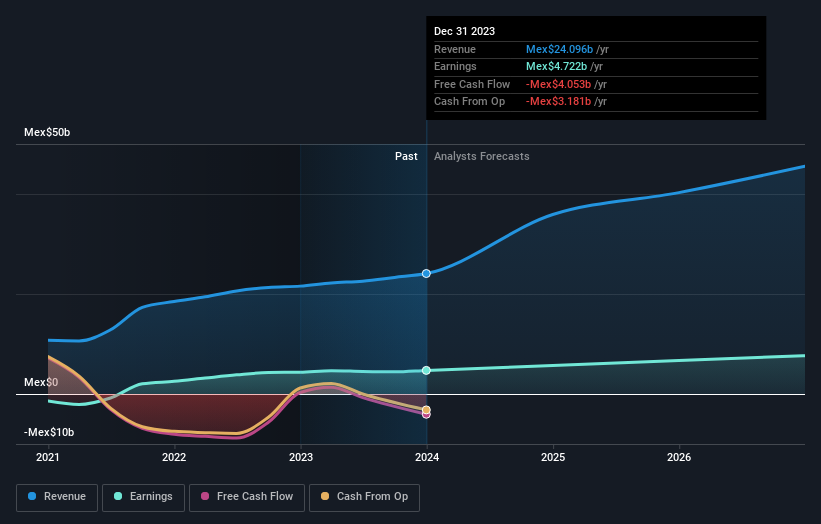Toggle the Revenue legend button
Image resolution: width=821 pixels, height=524 pixels.
[57, 497]
